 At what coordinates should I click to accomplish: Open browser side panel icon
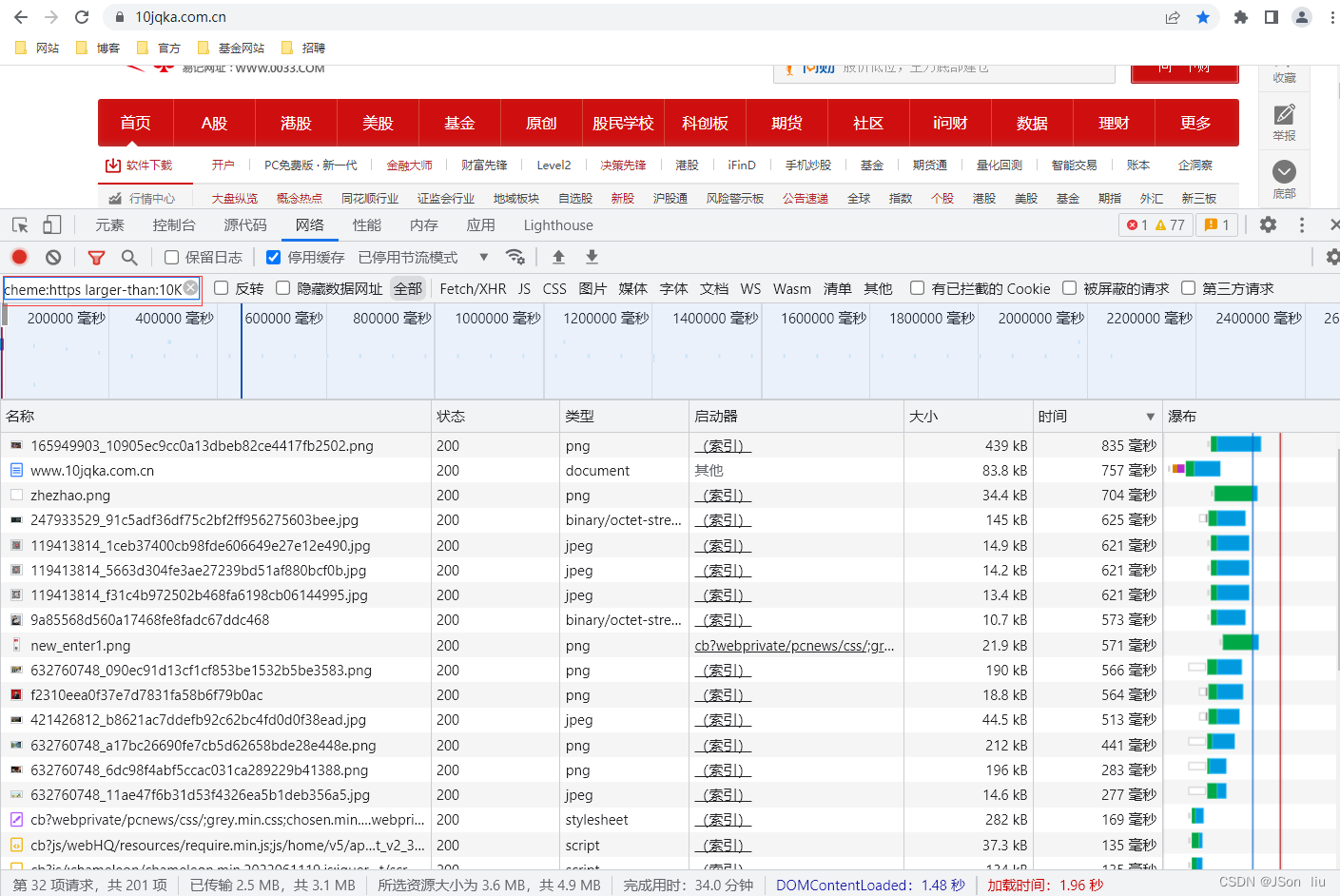pos(1272,17)
